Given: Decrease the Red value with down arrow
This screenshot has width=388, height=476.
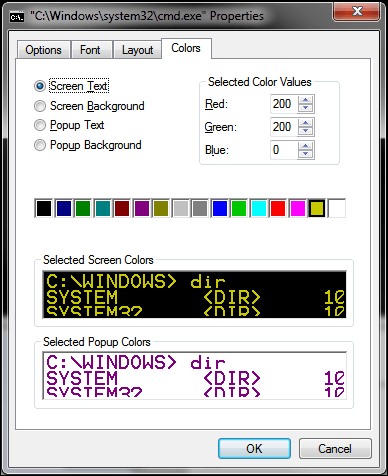Looking at the screenshot, I should [x=305, y=108].
